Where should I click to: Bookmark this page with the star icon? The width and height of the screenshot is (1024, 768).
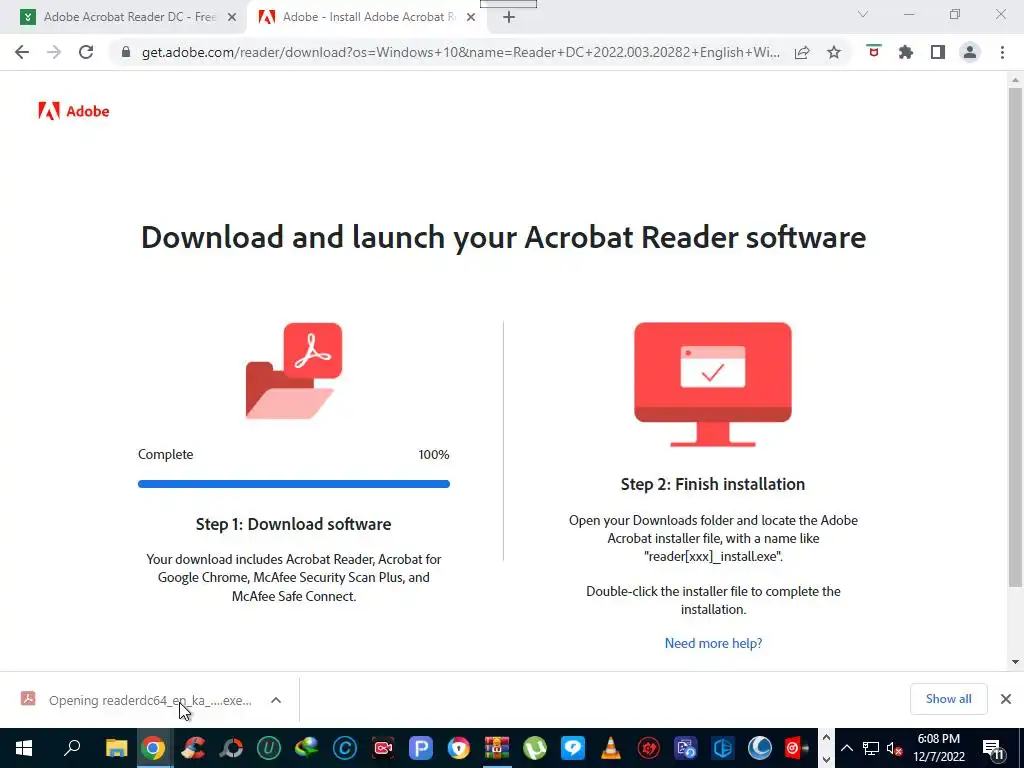click(x=834, y=52)
